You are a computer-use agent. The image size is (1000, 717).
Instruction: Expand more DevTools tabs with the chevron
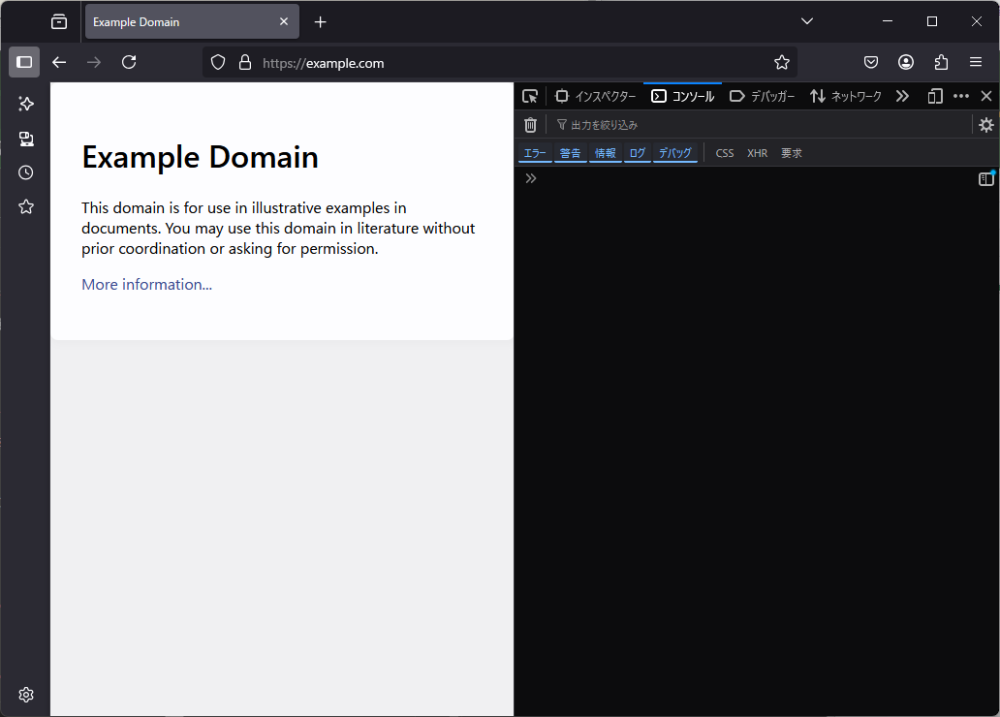pyautogui.click(x=902, y=96)
